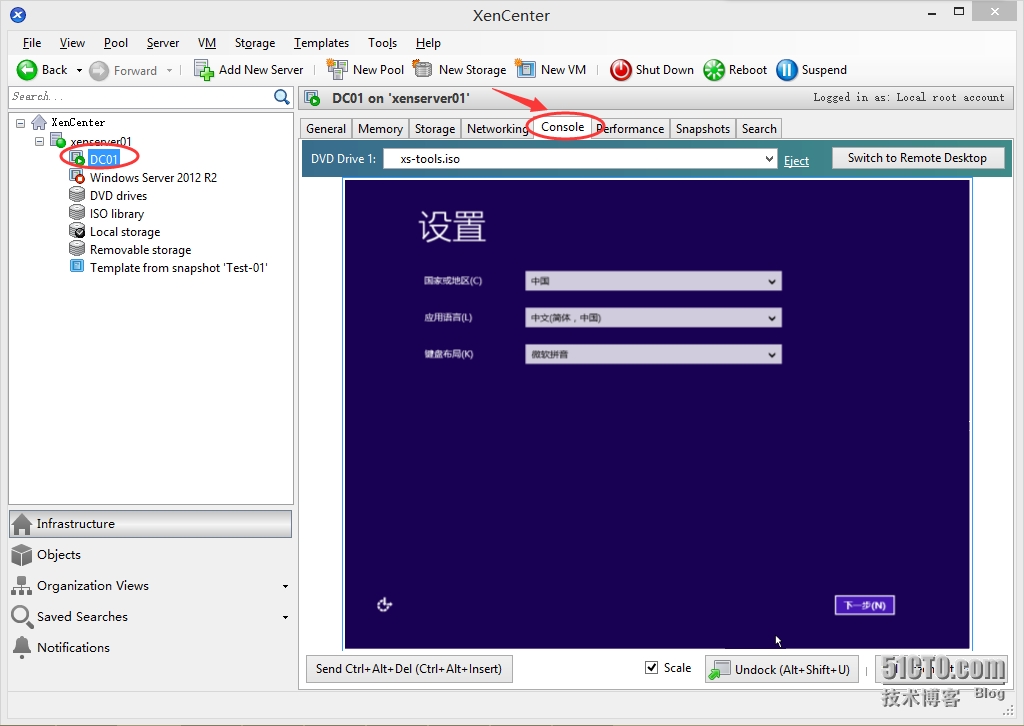Click the Test-01 template icon

tap(77, 266)
